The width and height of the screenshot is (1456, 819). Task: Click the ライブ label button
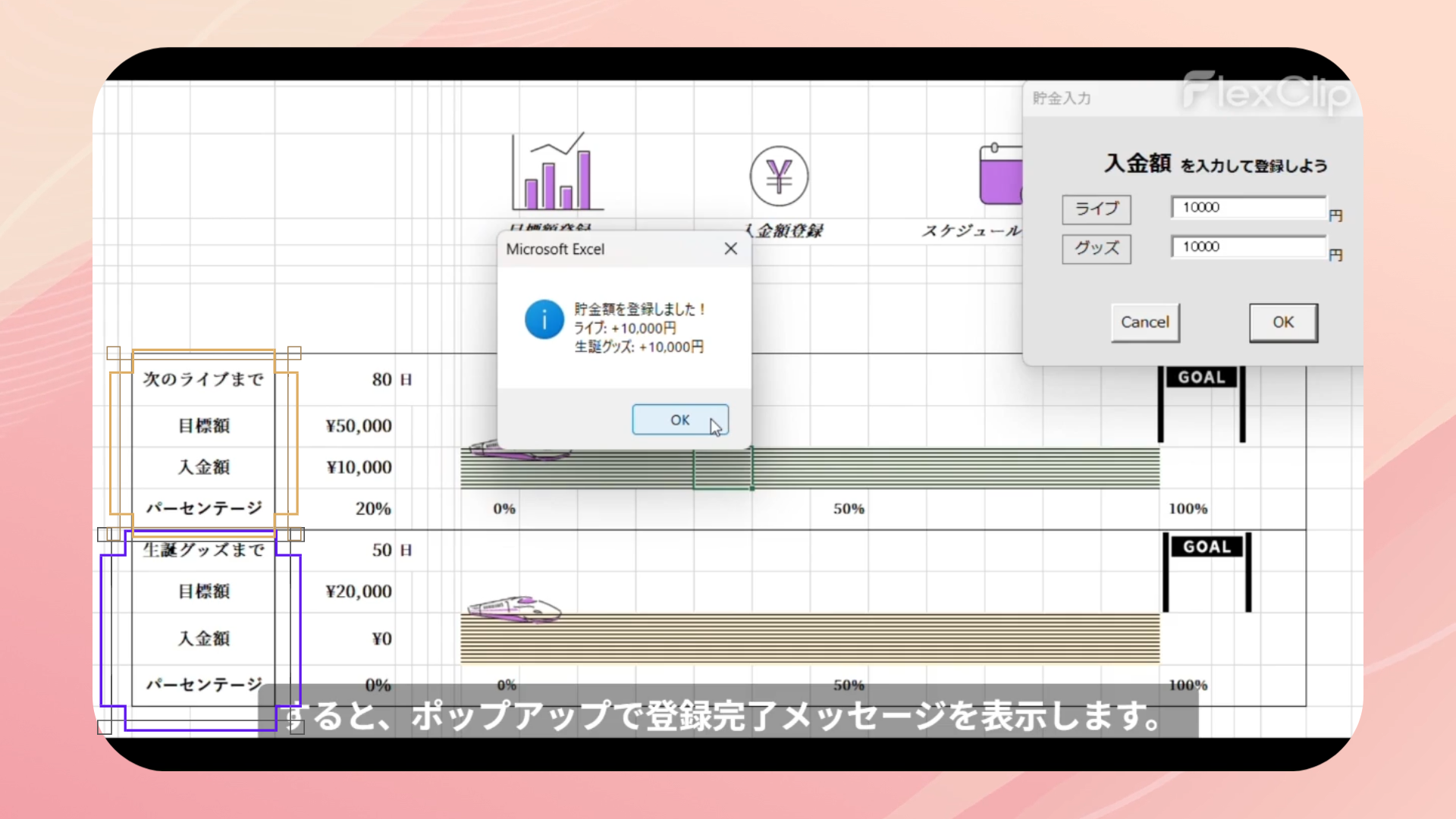coord(1096,209)
